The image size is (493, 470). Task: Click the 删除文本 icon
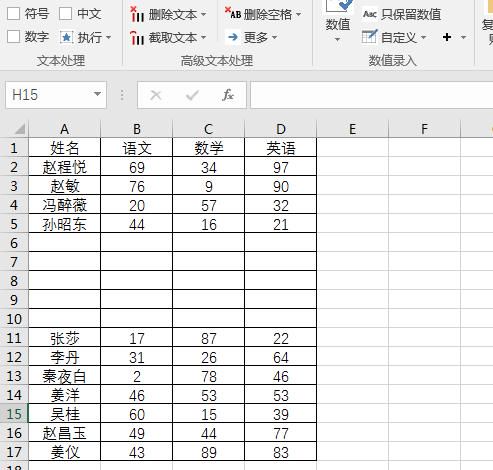pyautogui.click(x=137, y=14)
